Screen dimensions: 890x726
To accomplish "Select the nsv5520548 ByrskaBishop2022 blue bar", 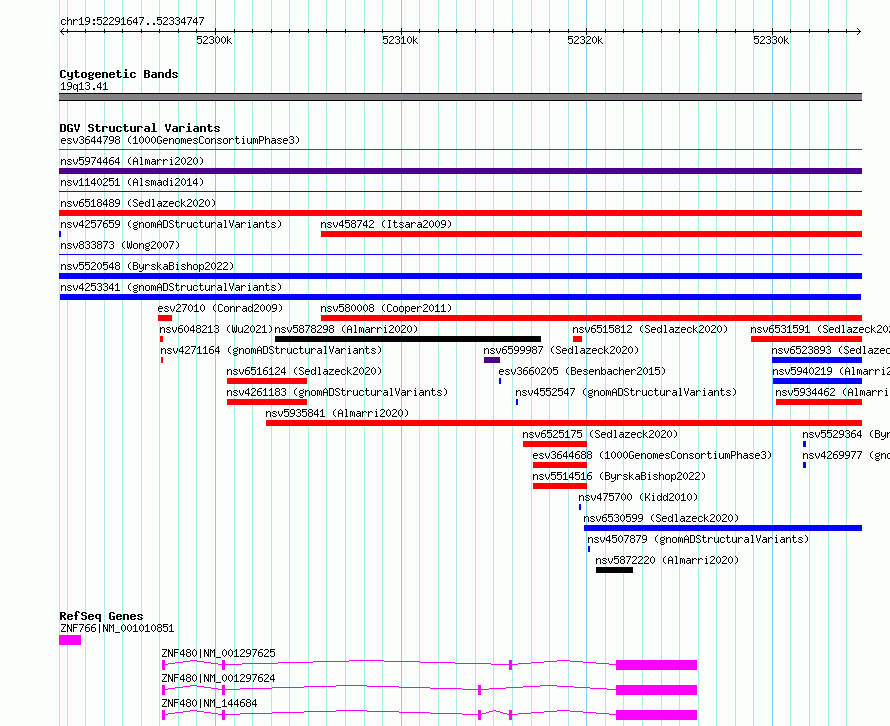I will (460, 276).
